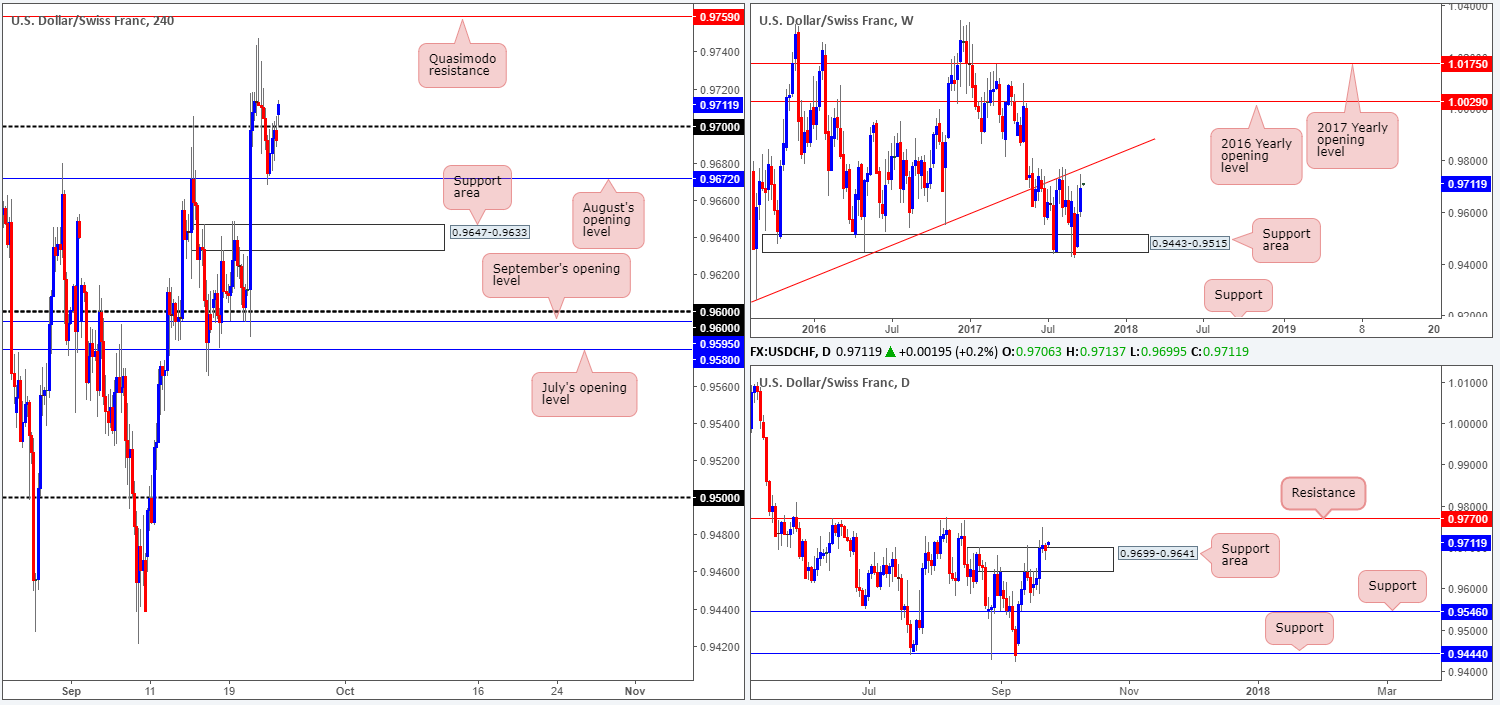
Task: Select the 2016 Yearly opening level callout
Action: [x=1256, y=156]
